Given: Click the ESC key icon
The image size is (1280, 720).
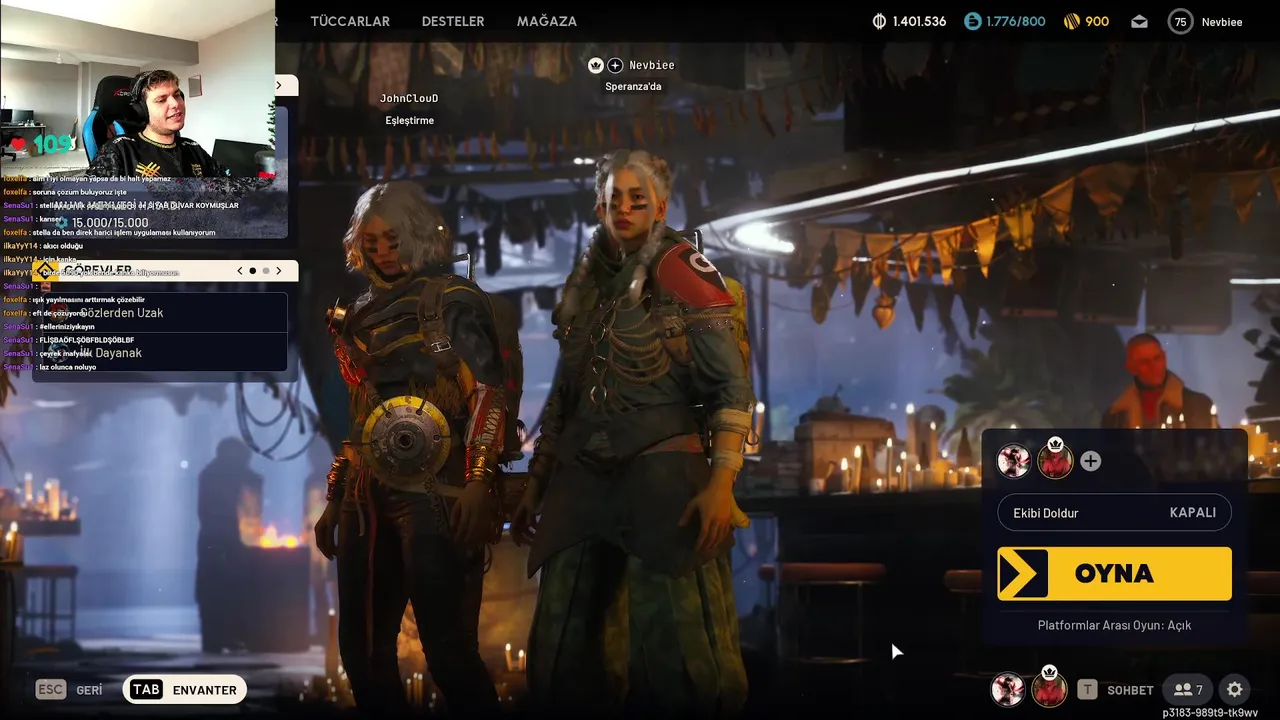Looking at the screenshot, I should coord(51,690).
